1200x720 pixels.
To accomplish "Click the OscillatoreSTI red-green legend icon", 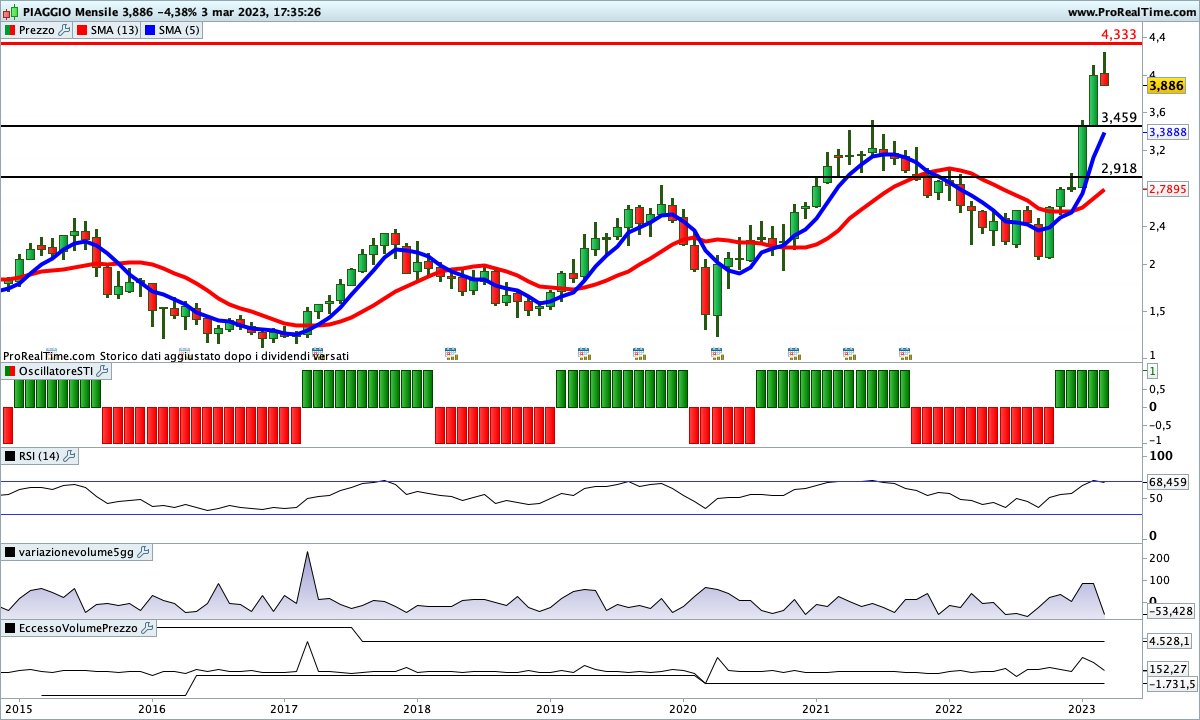I will pos(9,371).
